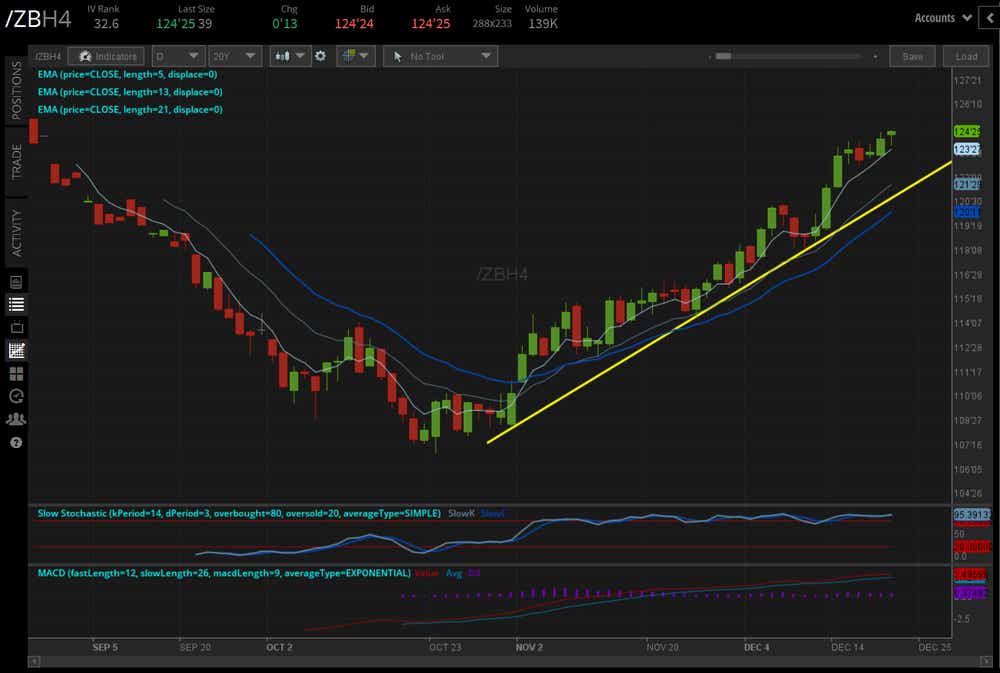Click the /ZBH4 symbol in toolbar
1000x673 pixels.
(48, 56)
